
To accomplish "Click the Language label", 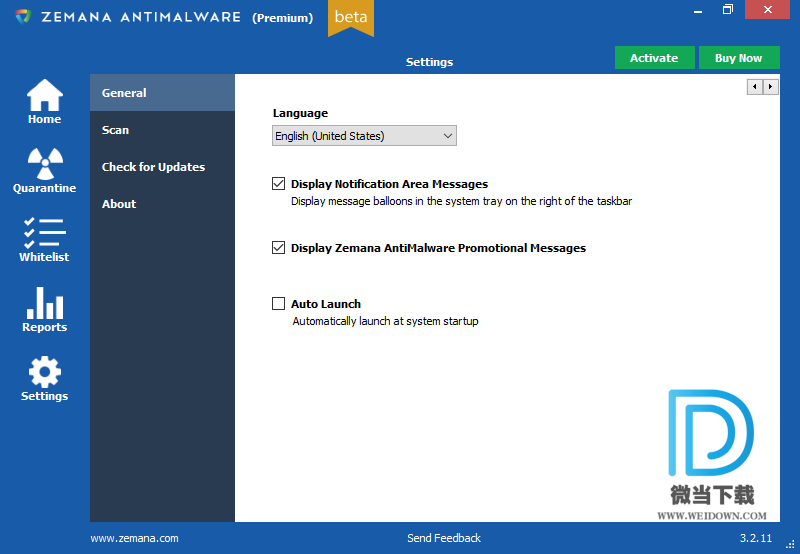I will [300, 113].
